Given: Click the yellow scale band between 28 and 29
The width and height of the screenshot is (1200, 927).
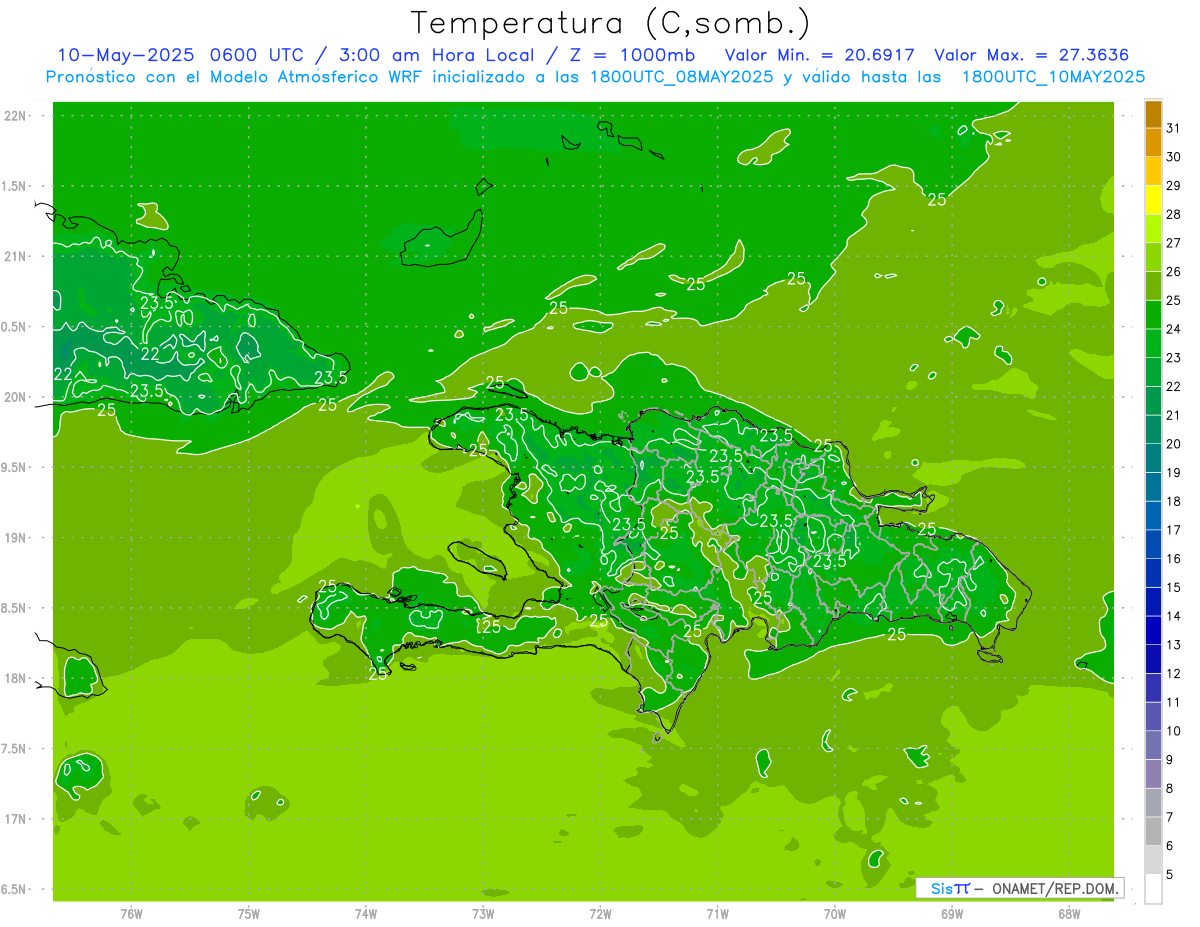Looking at the screenshot, I should tap(1153, 199).
